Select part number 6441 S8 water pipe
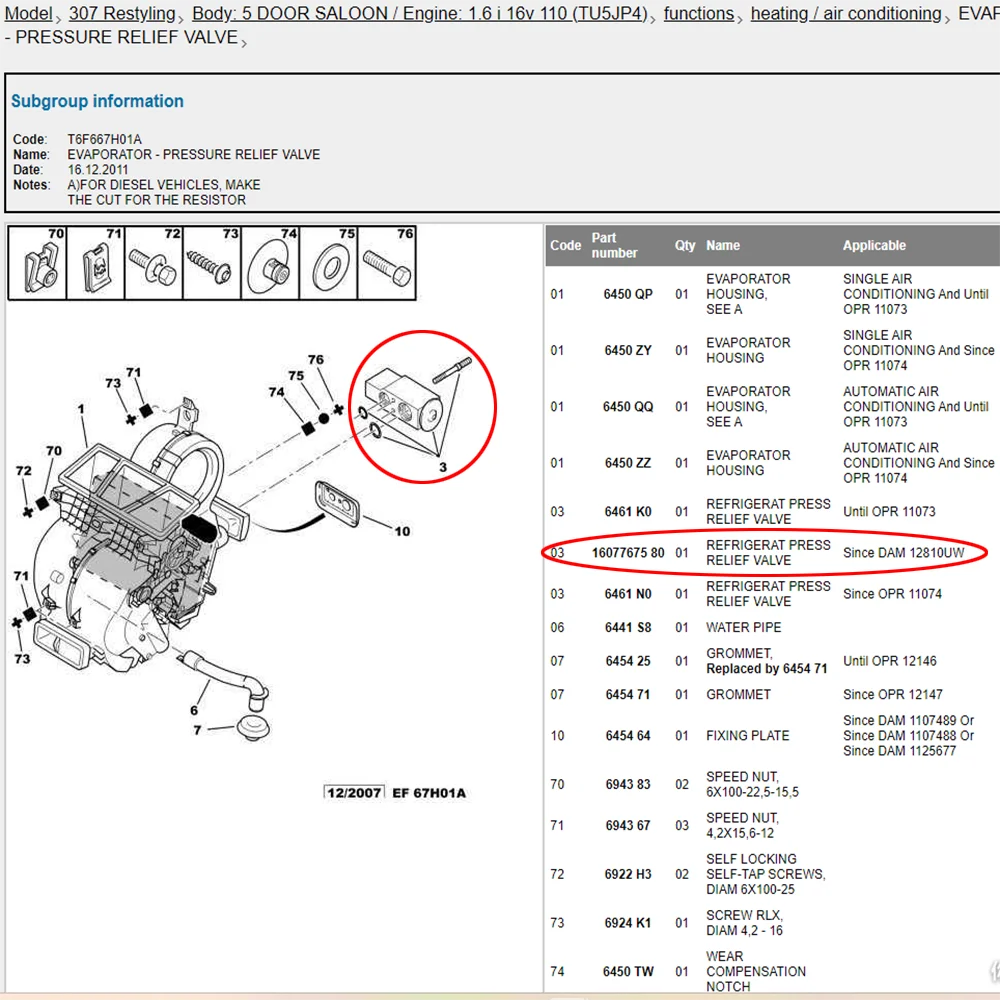The image size is (1000, 1000). (628, 628)
